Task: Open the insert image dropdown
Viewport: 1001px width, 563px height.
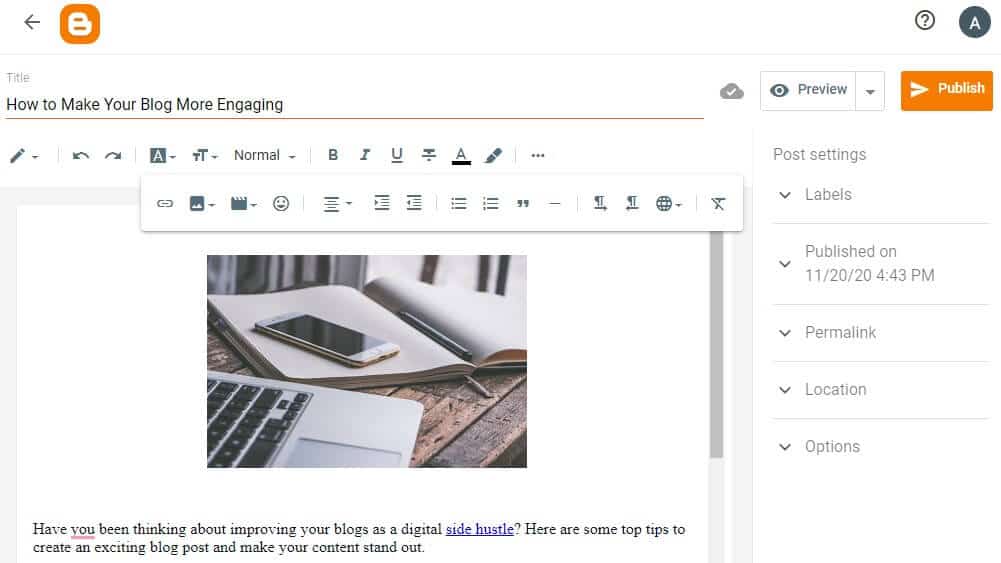Action: 202,204
